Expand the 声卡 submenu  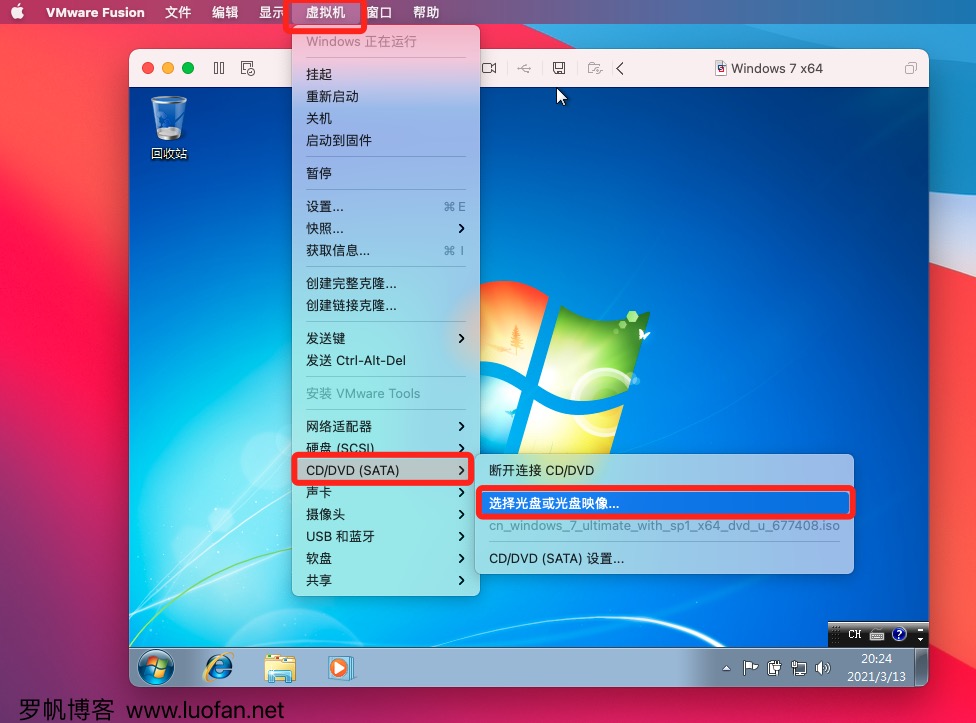[386, 492]
